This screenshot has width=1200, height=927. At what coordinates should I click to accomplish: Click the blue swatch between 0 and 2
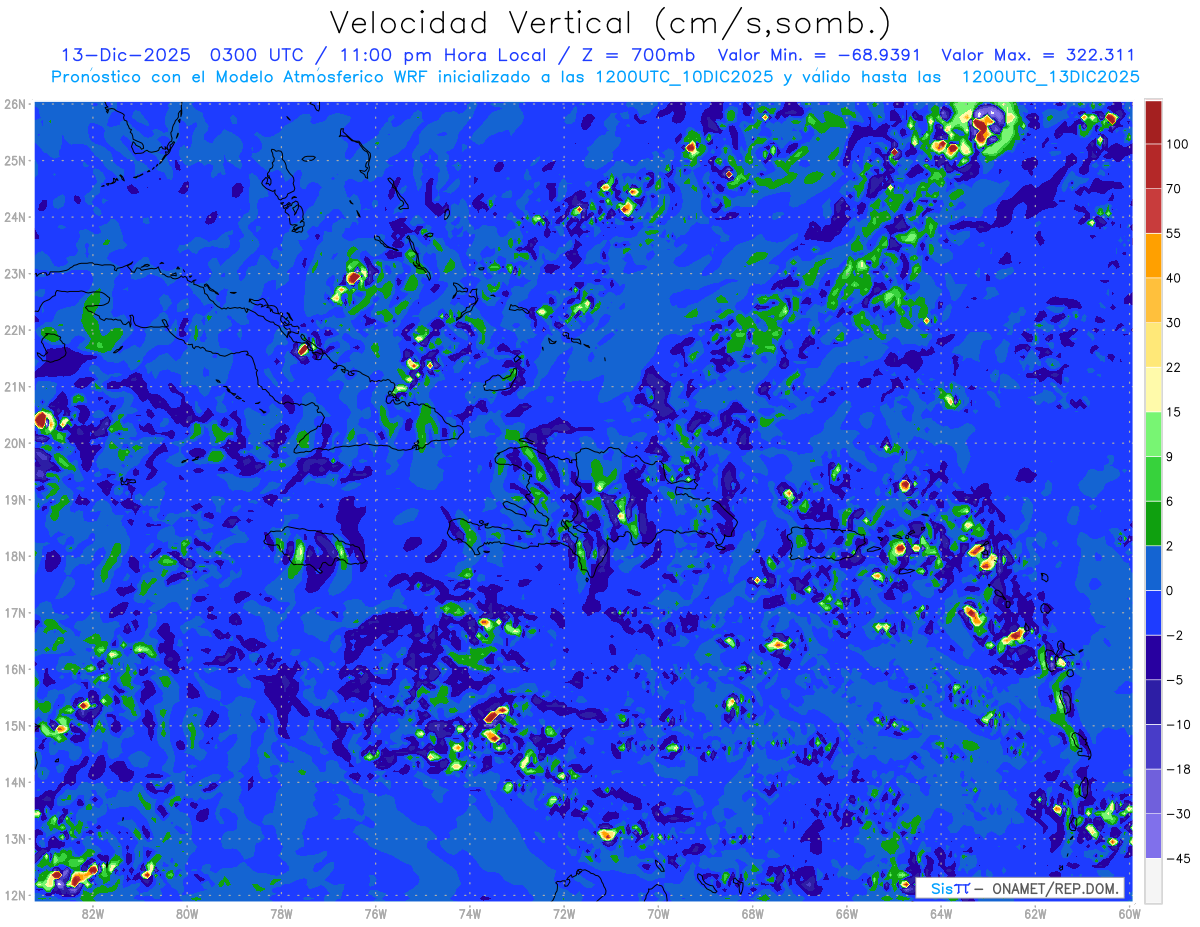coord(1153,568)
